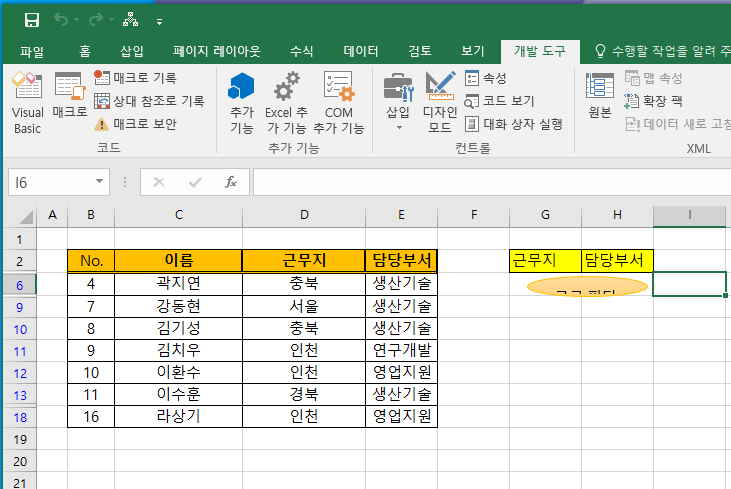Image resolution: width=731 pixels, height=489 pixels.
Task: Open the XML 원본 pane
Action: point(600,96)
